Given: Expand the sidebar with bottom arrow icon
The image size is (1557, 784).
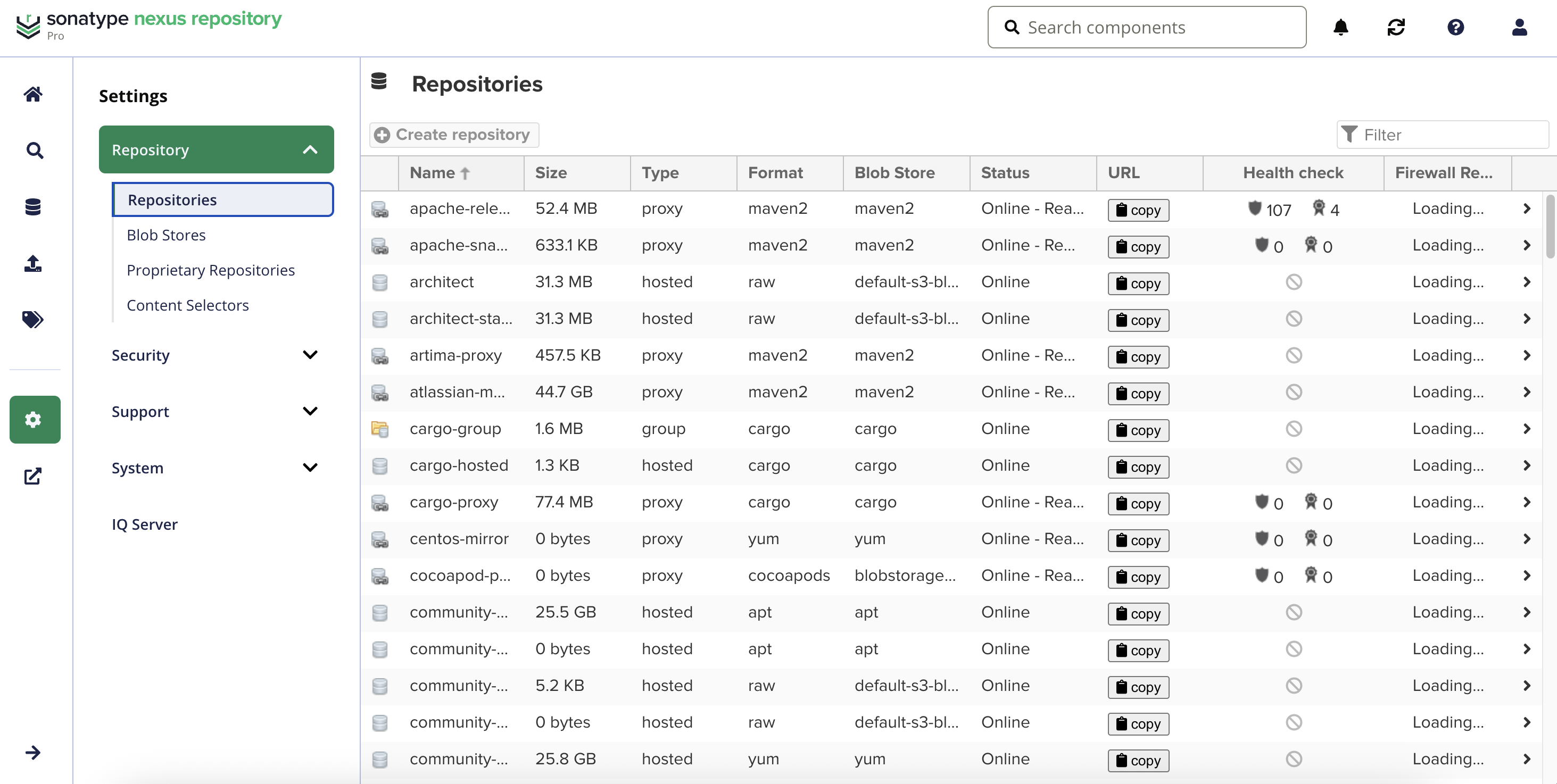Looking at the screenshot, I should pyautogui.click(x=33, y=752).
